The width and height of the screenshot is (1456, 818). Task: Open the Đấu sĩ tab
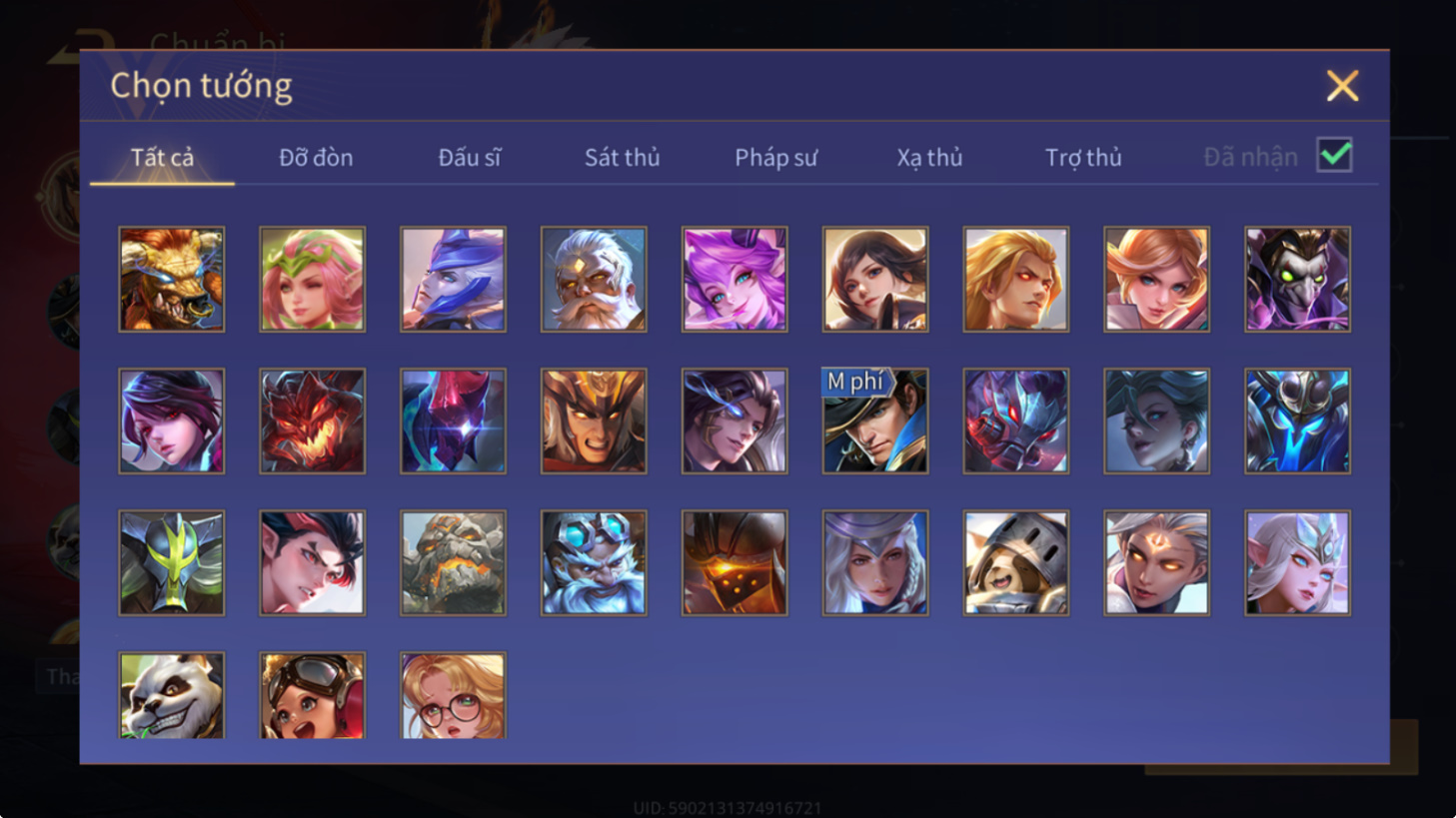[x=470, y=157]
